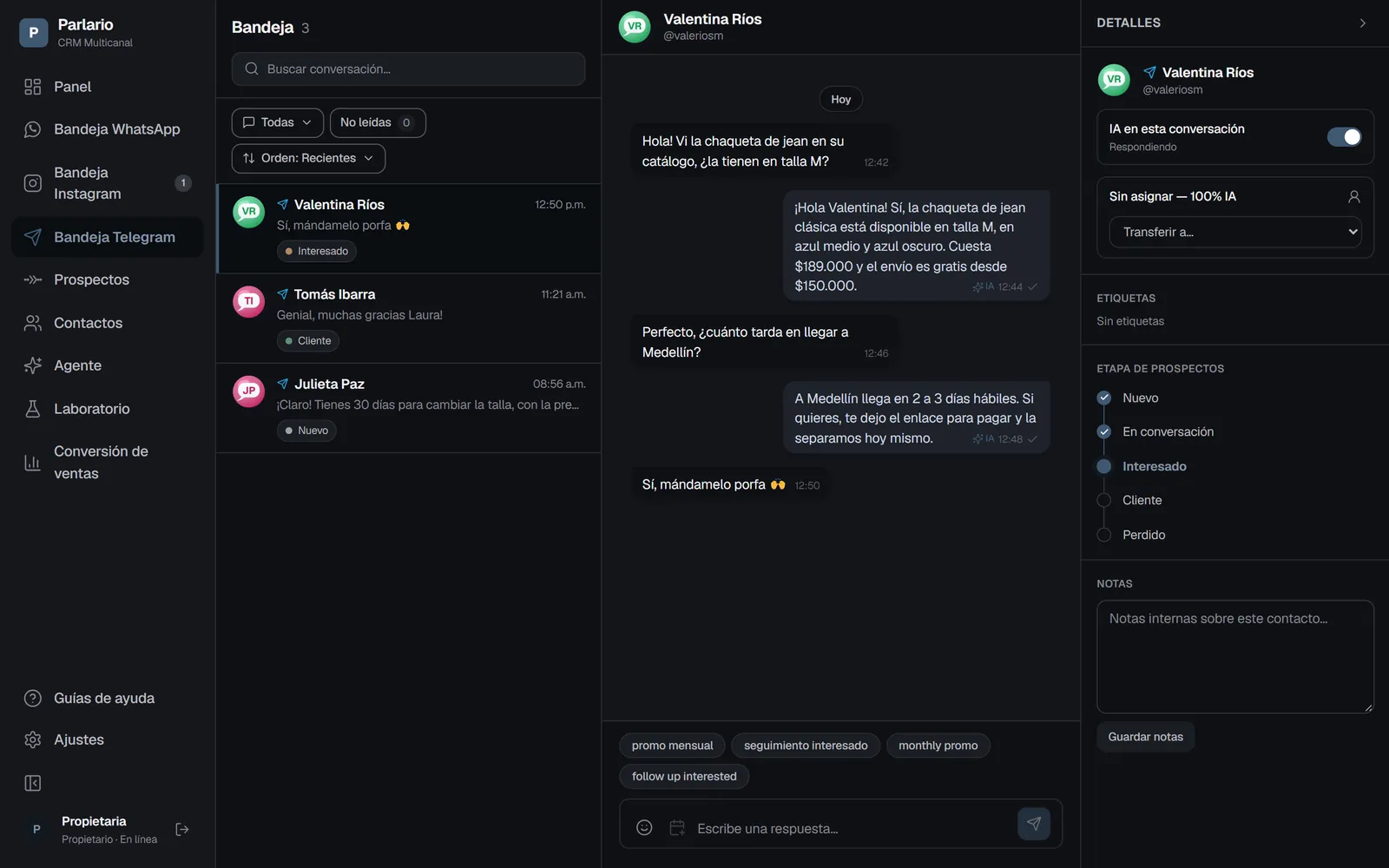Screen dimensions: 1389x868
Task: Open the schedule calendar icon in composer
Action: [677, 827]
